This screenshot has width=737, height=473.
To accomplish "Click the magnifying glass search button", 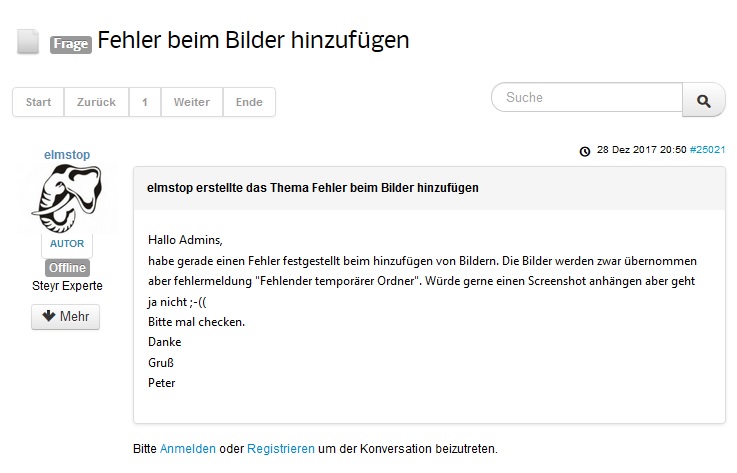I will point(704,100).
